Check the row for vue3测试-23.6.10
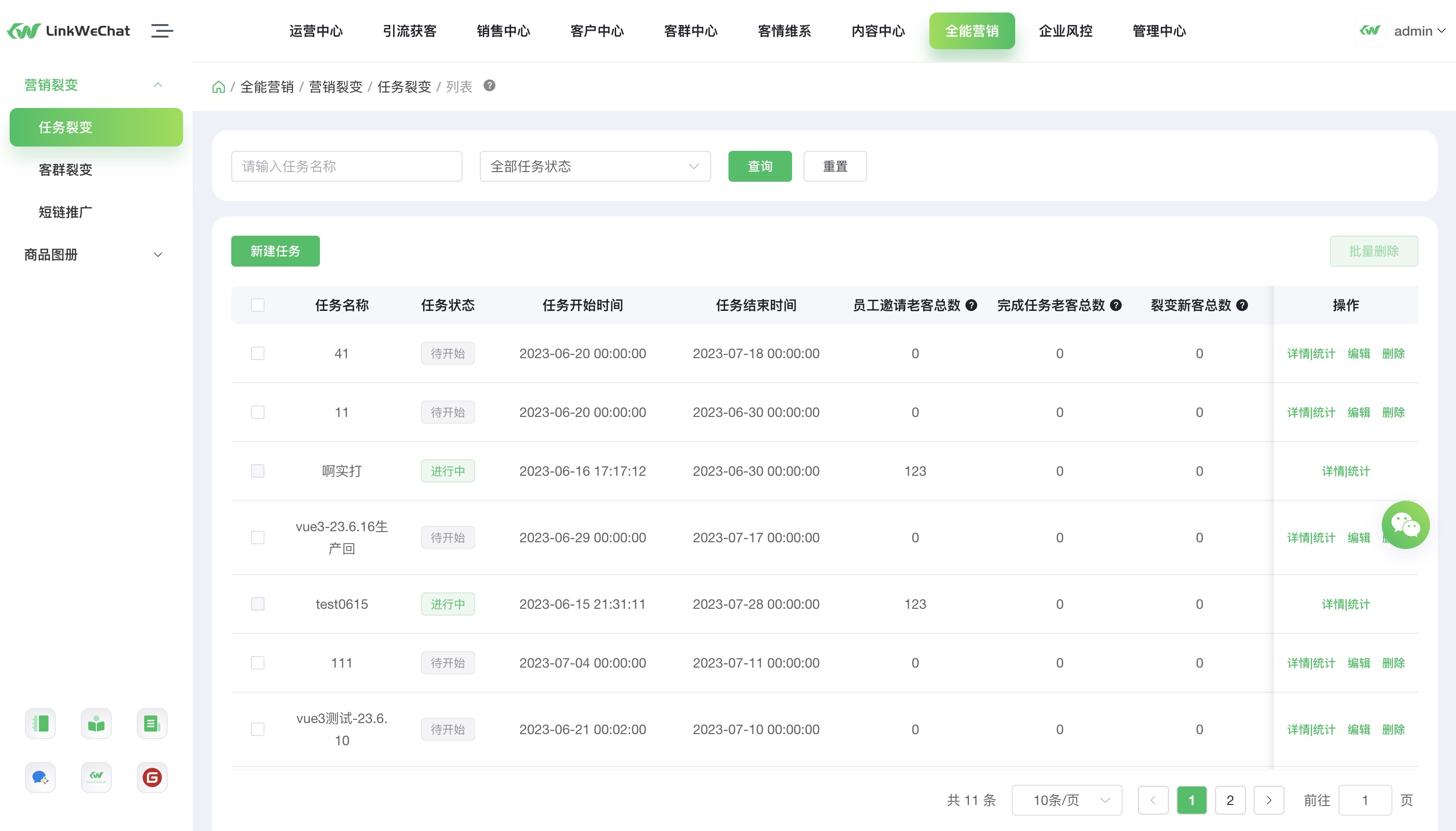This screenshot has width=1456, height=831. pyautogui.click(x=258, y=729)
